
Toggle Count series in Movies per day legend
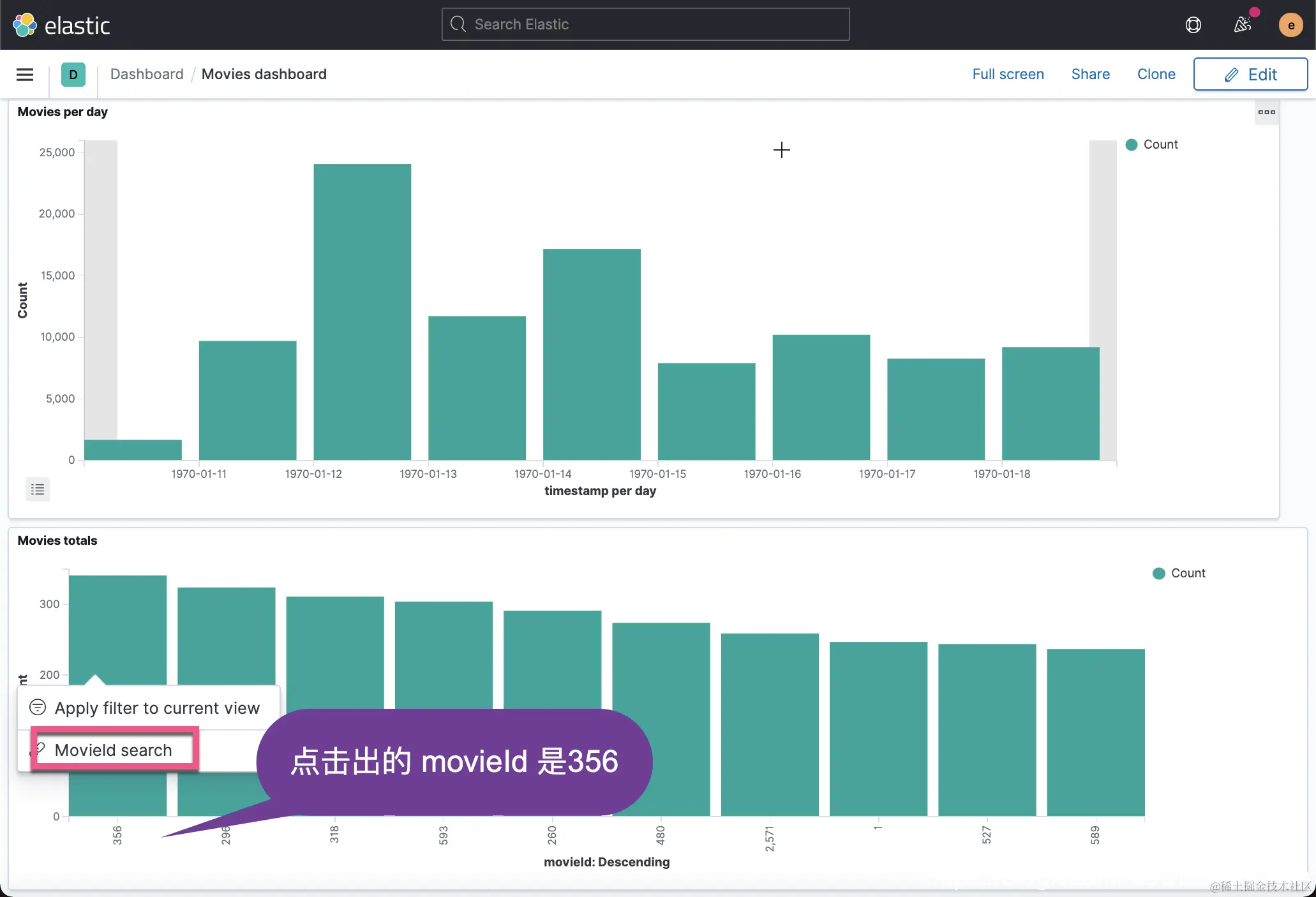pos(1160,145)
